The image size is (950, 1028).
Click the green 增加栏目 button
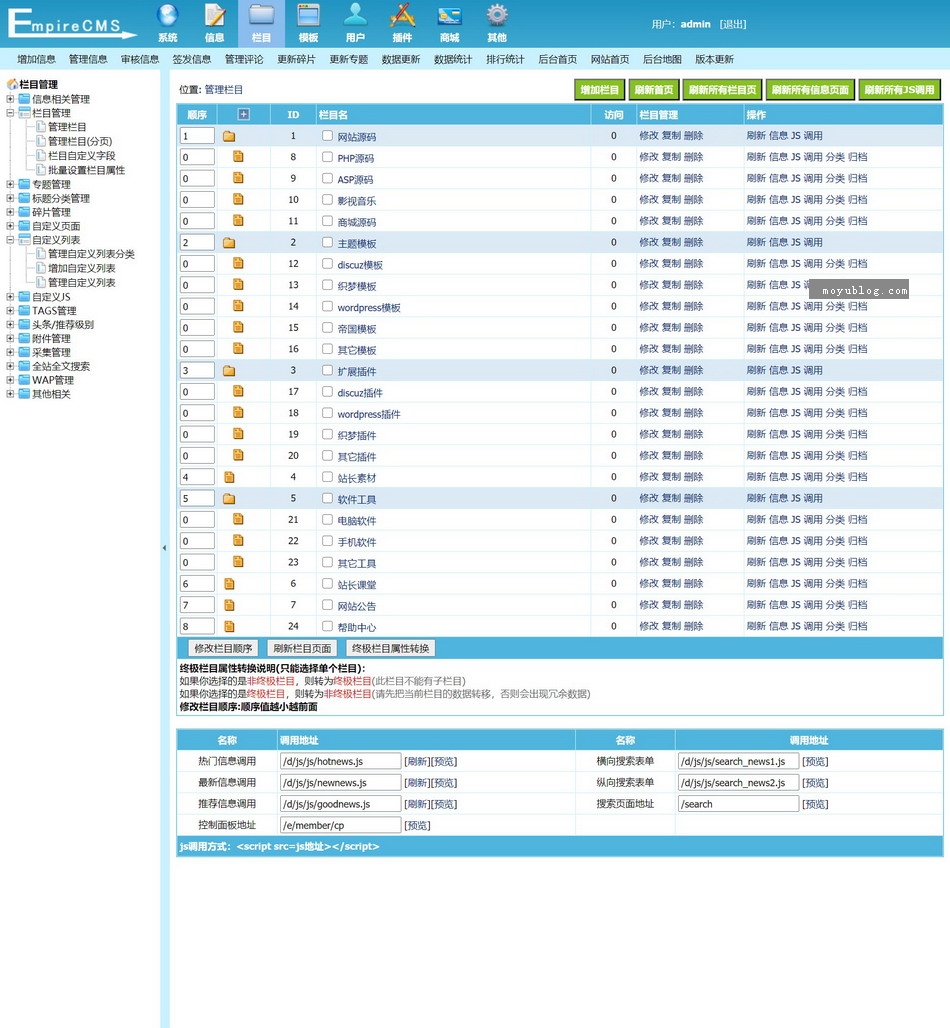coord(599,90)
